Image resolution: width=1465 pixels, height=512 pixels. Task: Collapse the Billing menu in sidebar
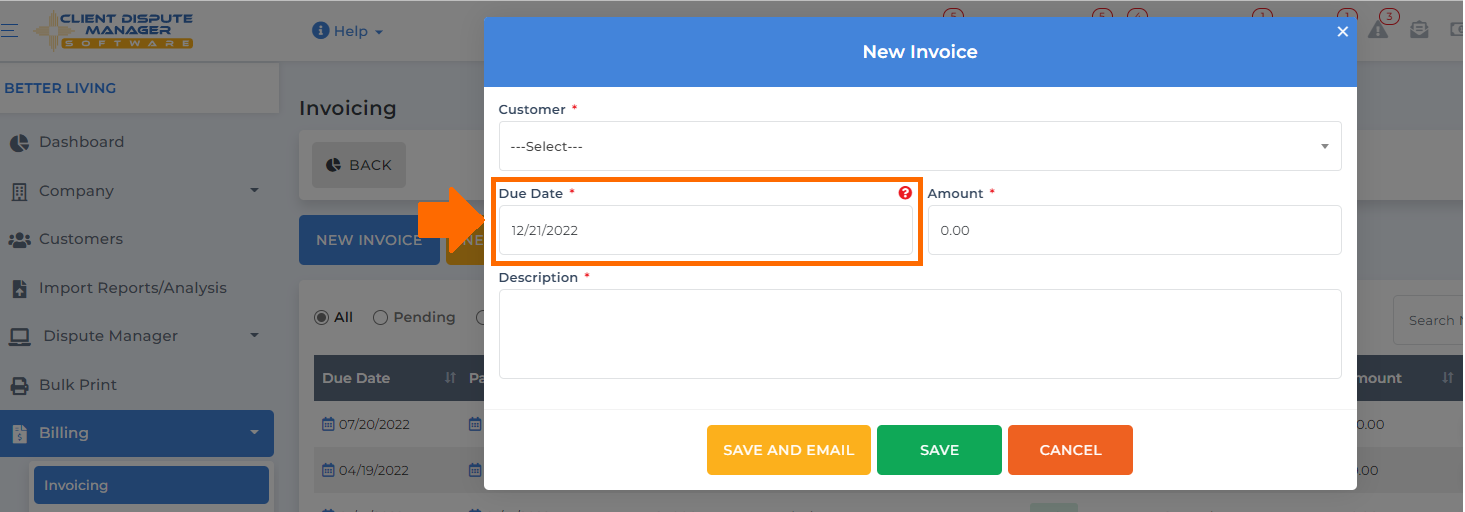coord(137,433)
